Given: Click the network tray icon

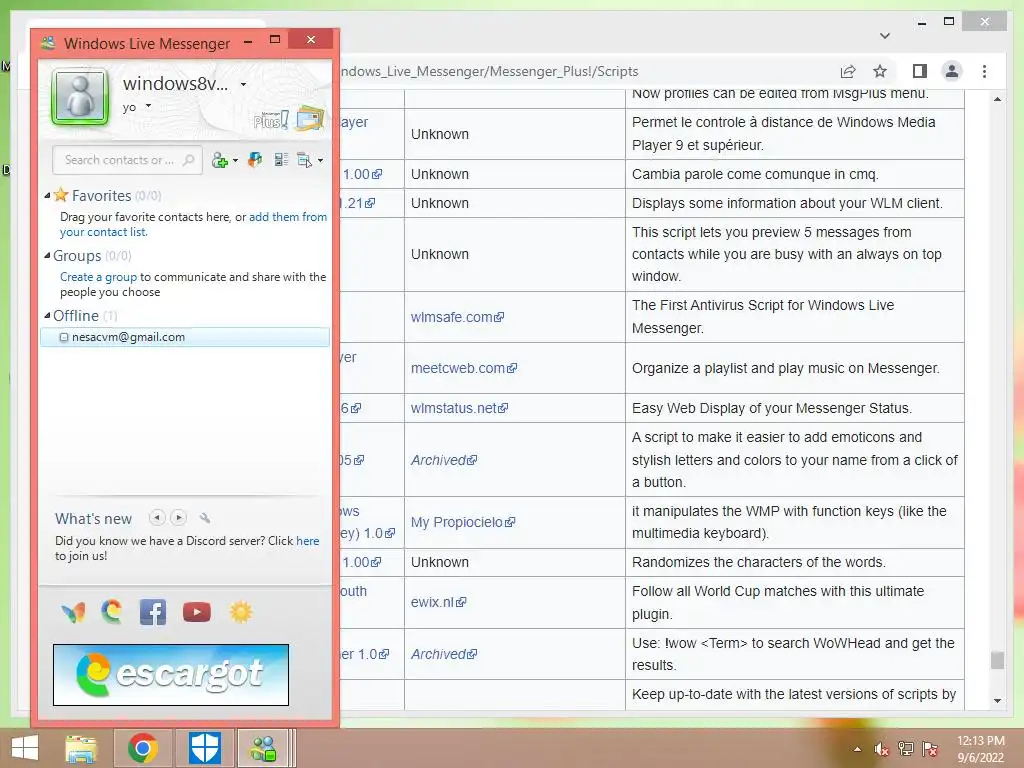Looking at the screenshot, I should [906, 749].
